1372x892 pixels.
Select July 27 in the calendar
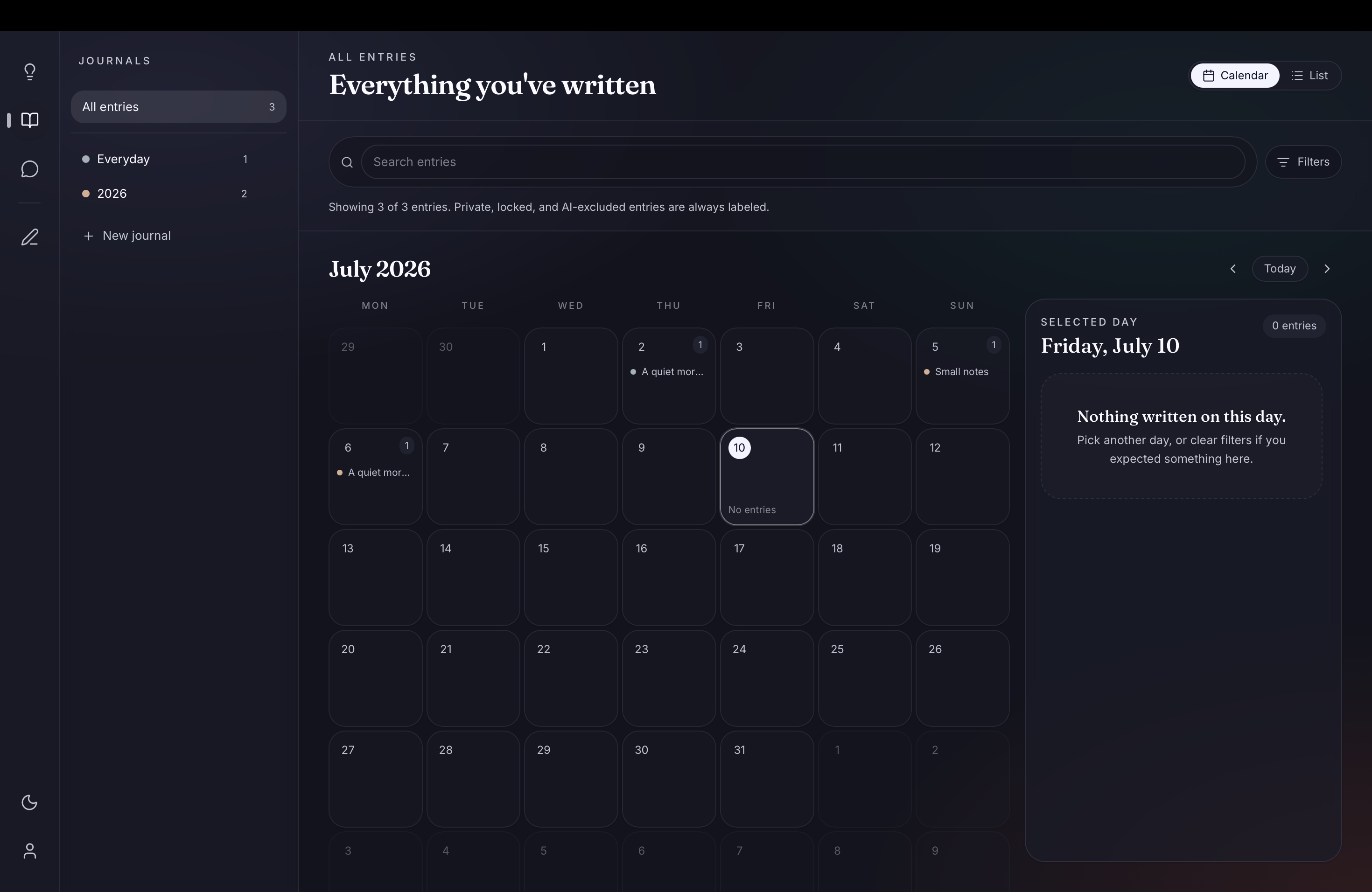(375, 779)
